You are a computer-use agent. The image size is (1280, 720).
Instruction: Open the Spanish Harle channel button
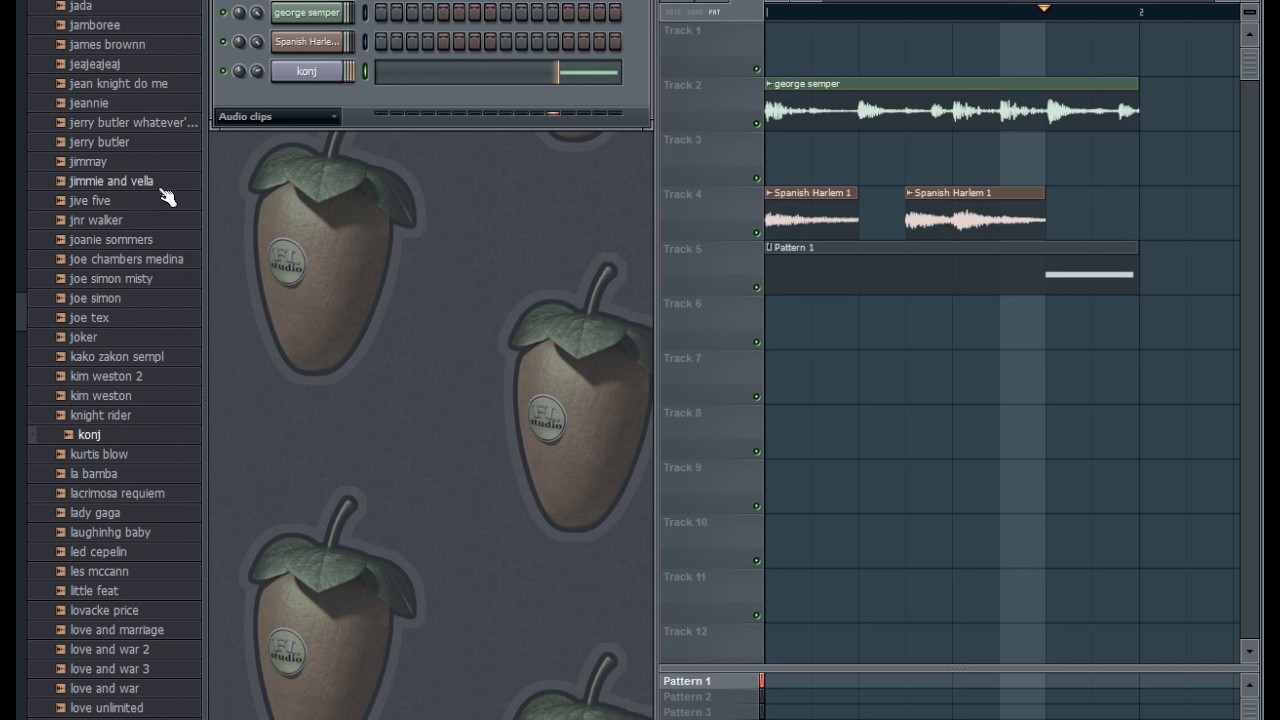tap(307, 42)
